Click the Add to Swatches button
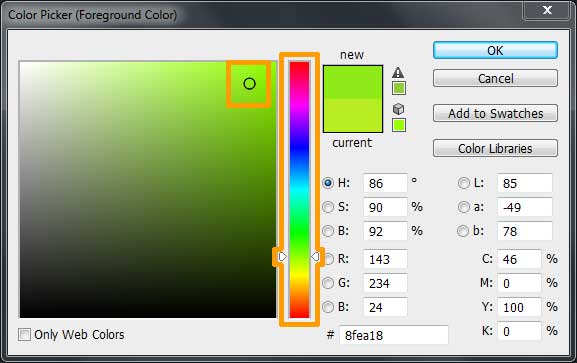This screenshot has width=577, height=363. (x=495, y=113)
